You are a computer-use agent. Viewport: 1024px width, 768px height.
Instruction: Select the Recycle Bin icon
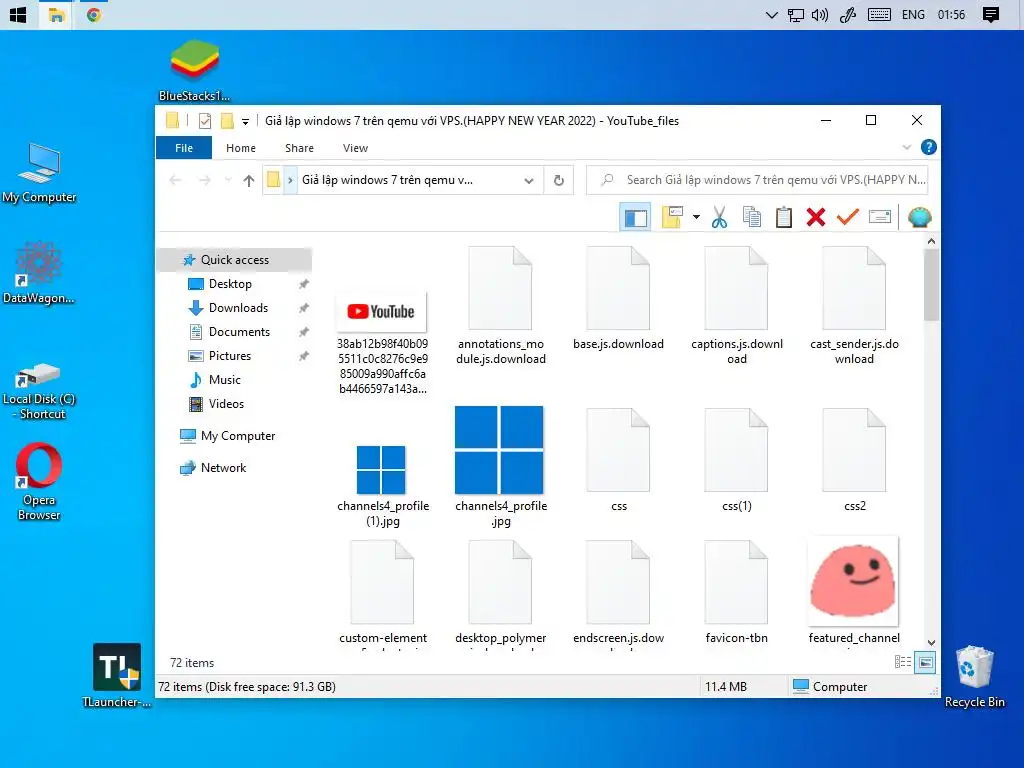point(974,677)
